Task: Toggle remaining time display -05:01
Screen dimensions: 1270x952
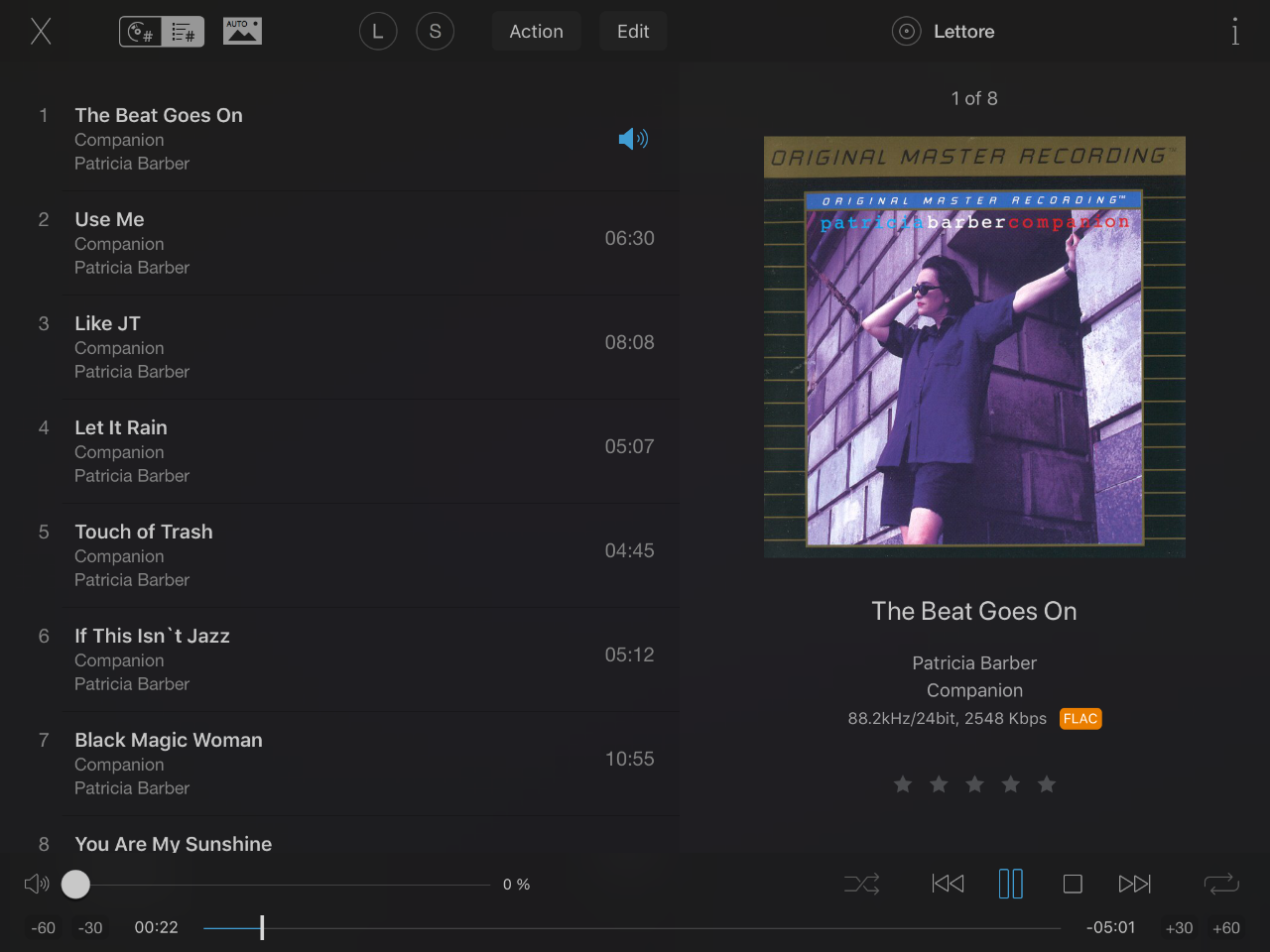Action: 1110,927
